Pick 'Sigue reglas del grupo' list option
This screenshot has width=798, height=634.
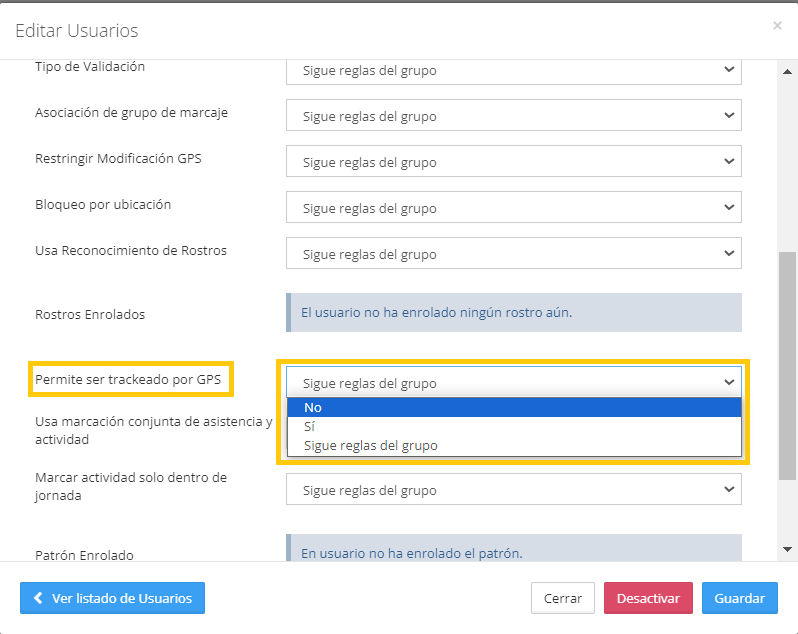pyautogui.click(x=513, y=445)
